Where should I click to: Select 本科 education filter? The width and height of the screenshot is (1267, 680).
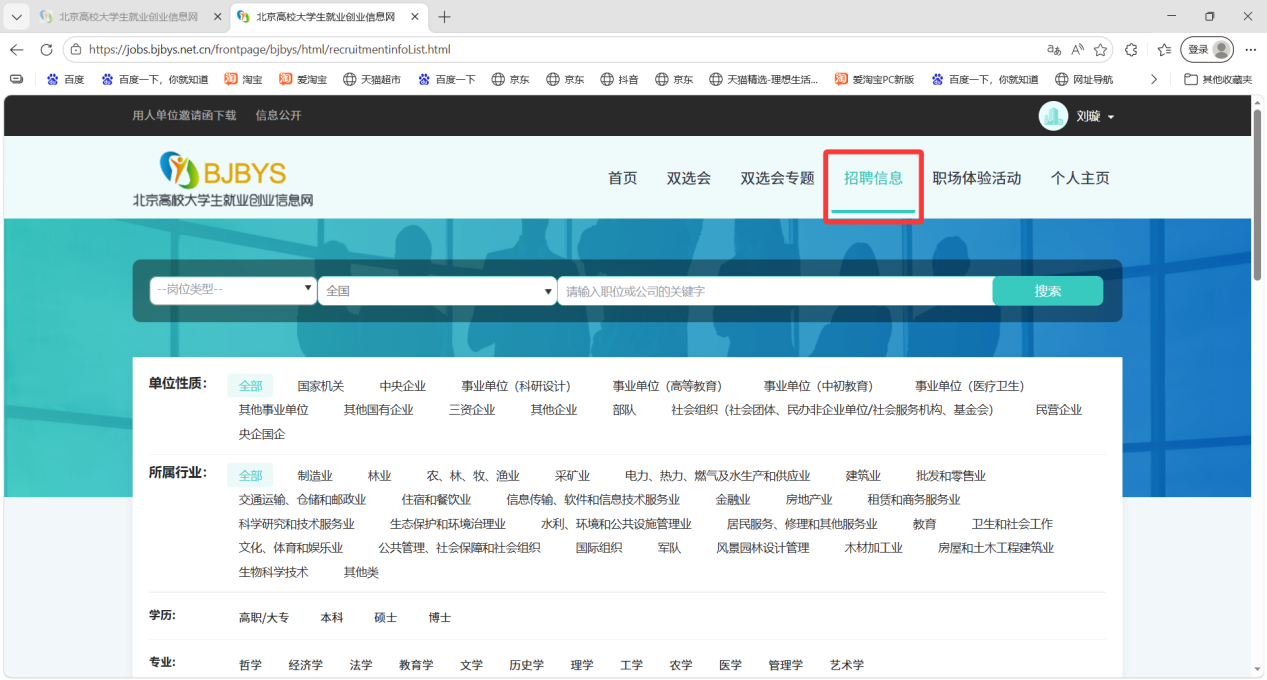click(x=332, y=618)
